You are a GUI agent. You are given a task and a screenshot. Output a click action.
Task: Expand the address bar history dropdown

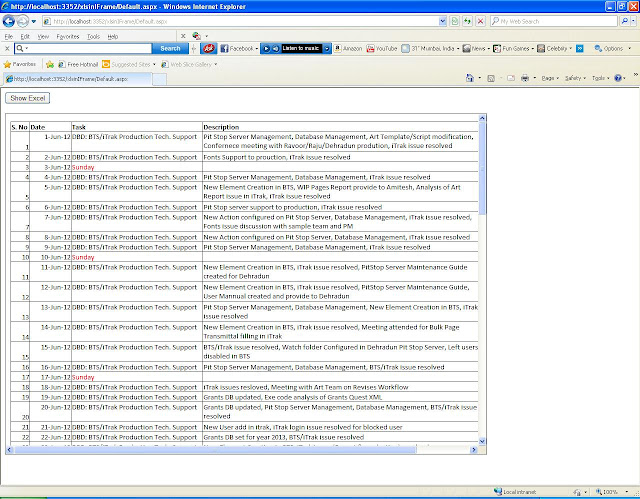click(442, 21)
